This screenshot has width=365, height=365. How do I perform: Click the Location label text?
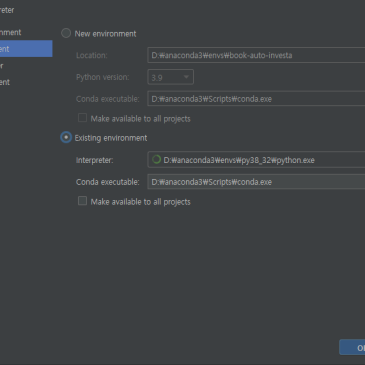[92, 55]
